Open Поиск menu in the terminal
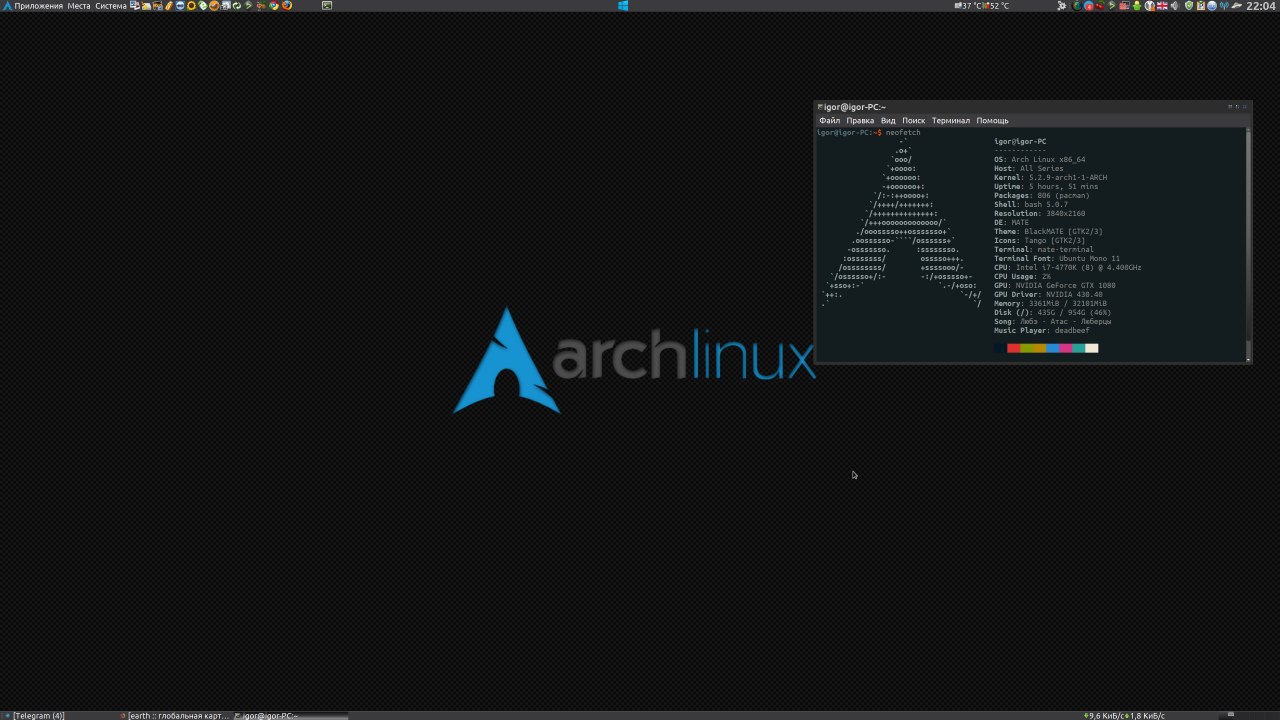The image size is (1280, 720). [914, 121]
